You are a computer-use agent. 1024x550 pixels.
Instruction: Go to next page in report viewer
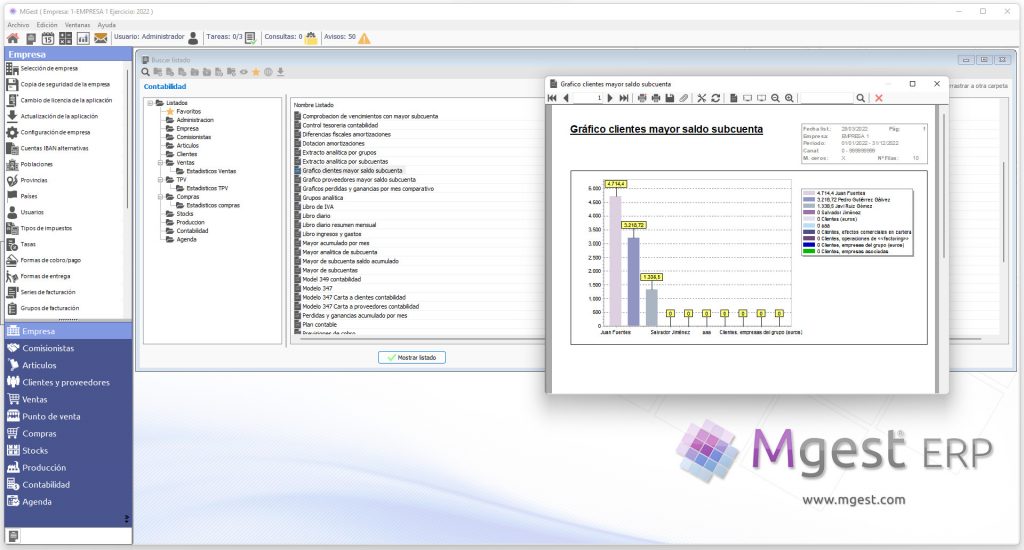[x=610, y=98]
